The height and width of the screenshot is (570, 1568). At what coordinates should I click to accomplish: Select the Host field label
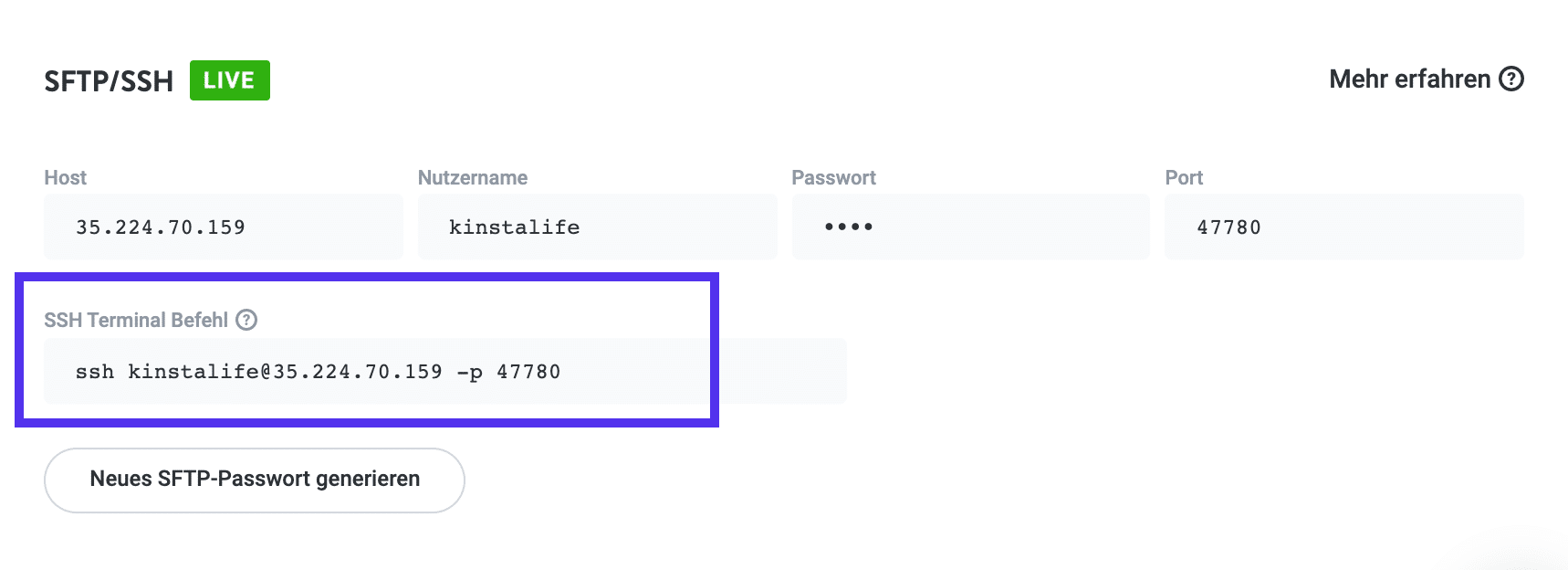[65, 177]
